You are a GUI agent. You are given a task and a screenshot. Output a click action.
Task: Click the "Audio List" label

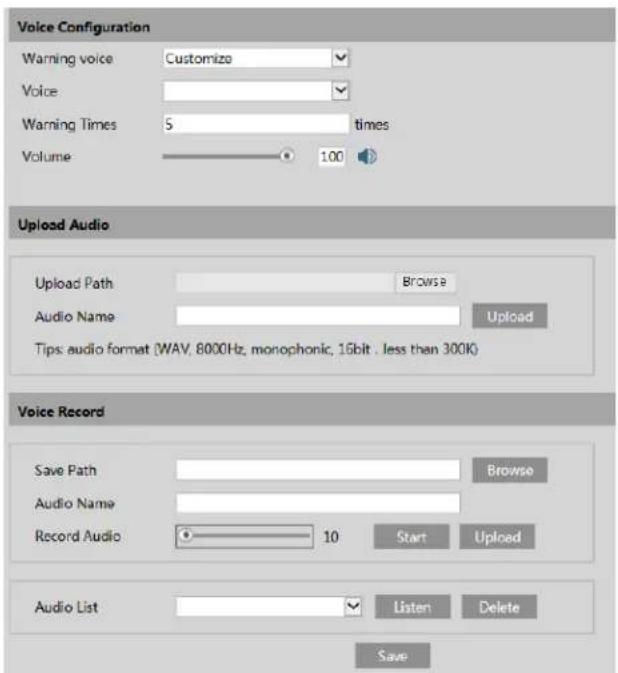pos(67,607)
